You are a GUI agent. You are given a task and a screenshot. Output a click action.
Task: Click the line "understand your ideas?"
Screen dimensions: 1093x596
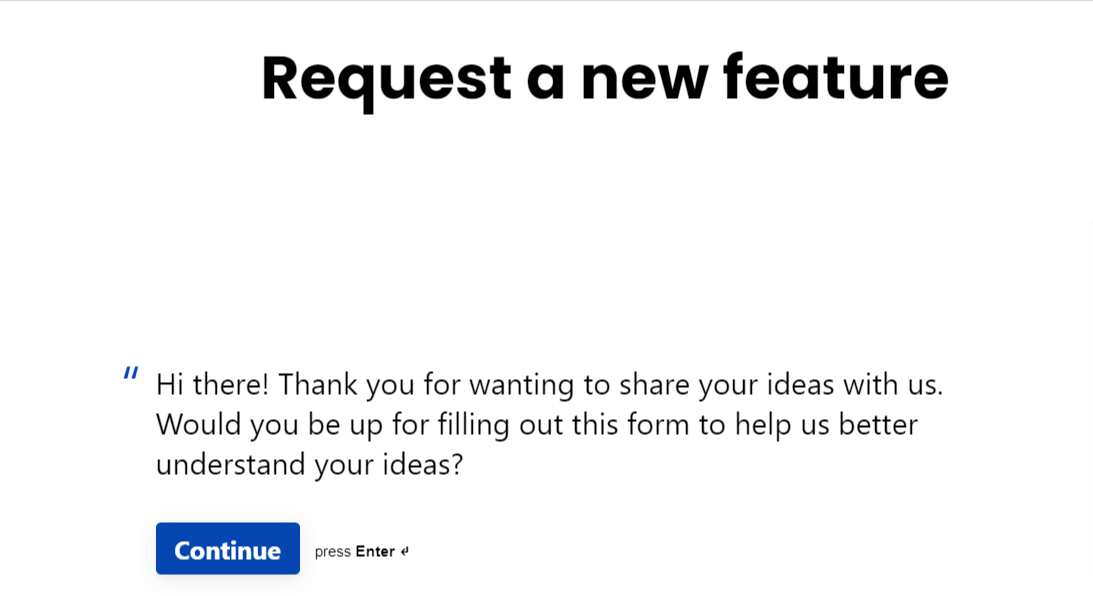(309, 464)
